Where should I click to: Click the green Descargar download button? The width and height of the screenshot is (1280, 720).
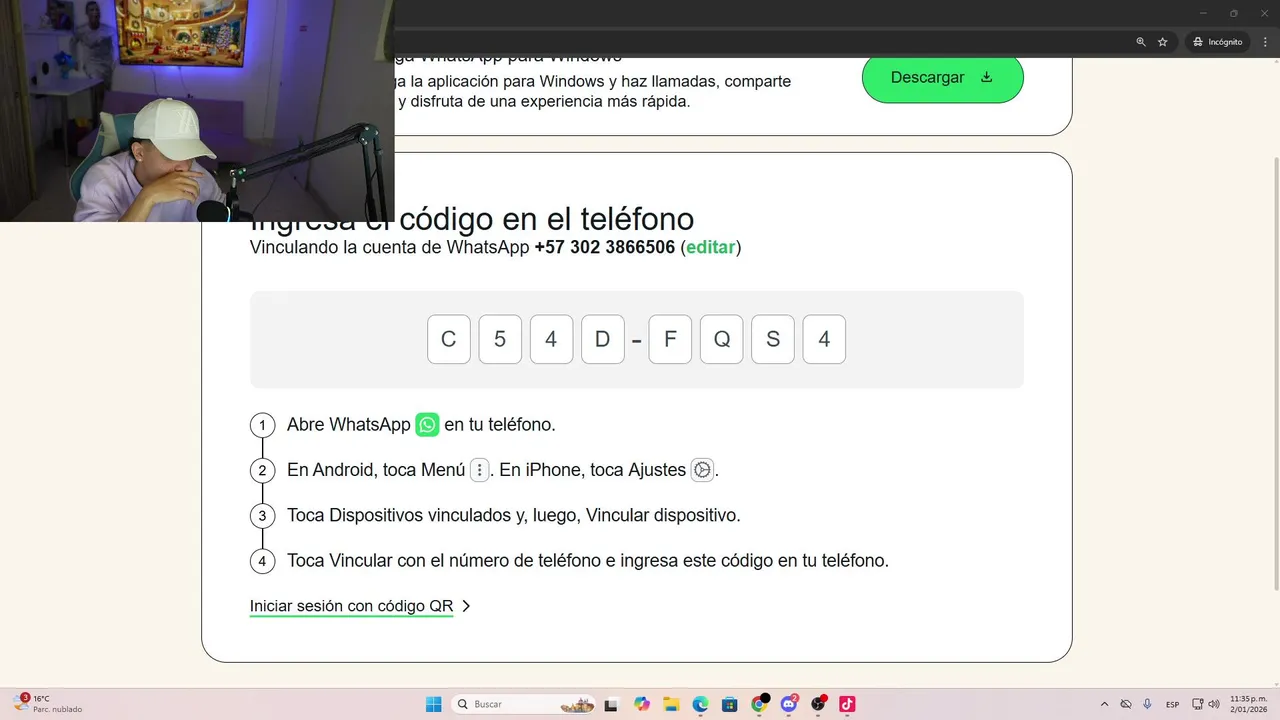click(942, 78)
